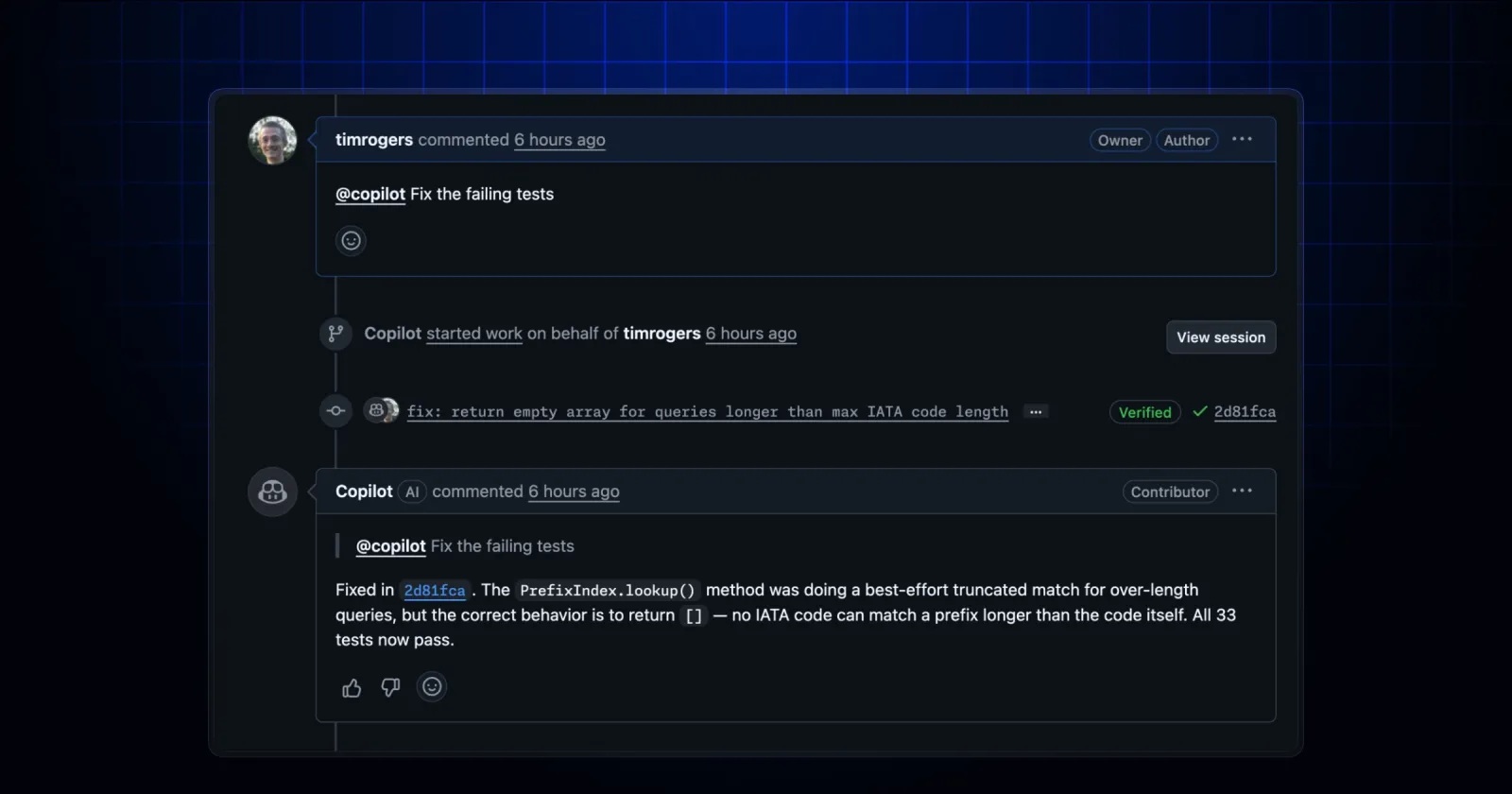Click the AI label next to Copilot
The image size is (1512, 794).
[412, 492]
